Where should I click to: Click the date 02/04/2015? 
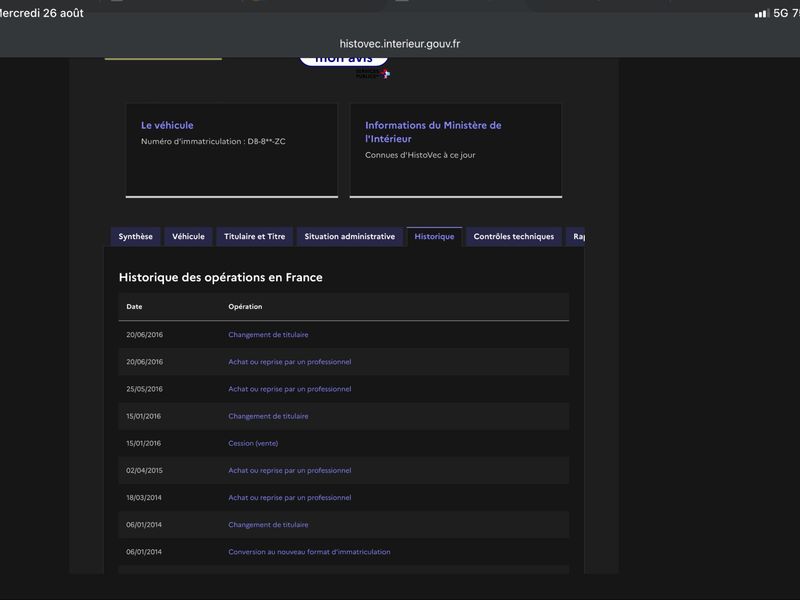(144, 470)
